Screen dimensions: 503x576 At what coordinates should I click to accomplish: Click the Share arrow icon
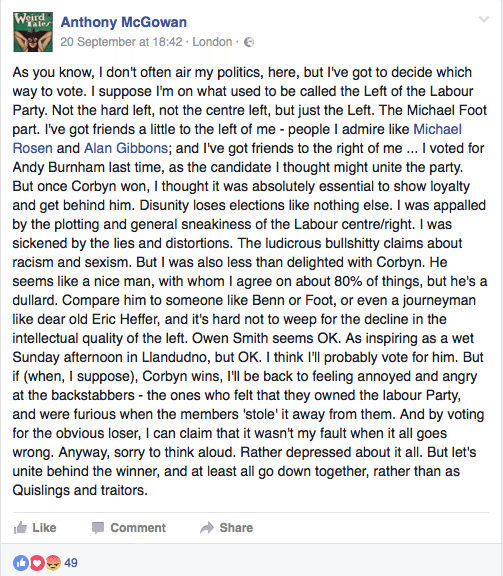pos(207,528)
